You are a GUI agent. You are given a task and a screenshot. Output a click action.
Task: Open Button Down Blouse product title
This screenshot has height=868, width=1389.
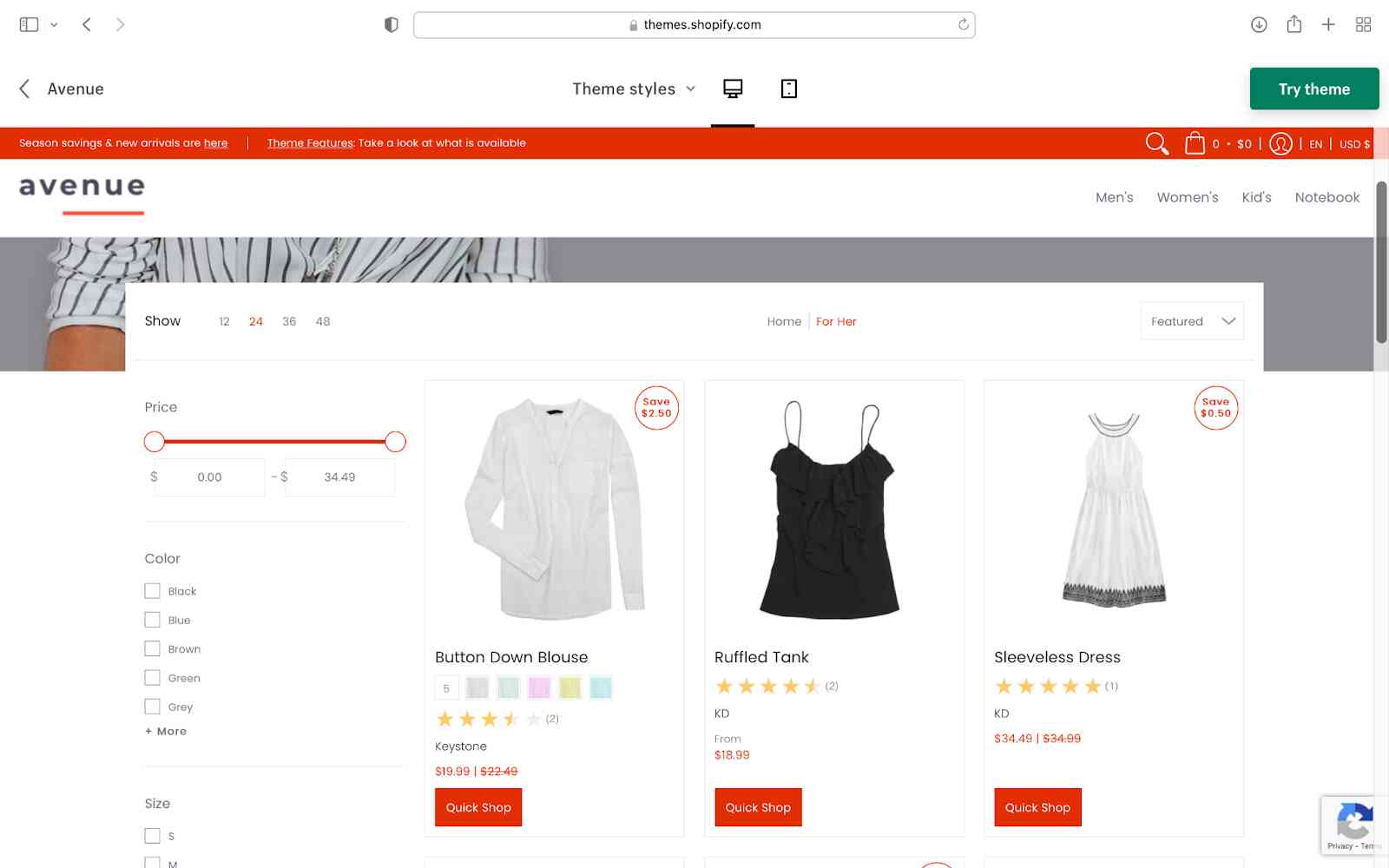tap(511, 657)
